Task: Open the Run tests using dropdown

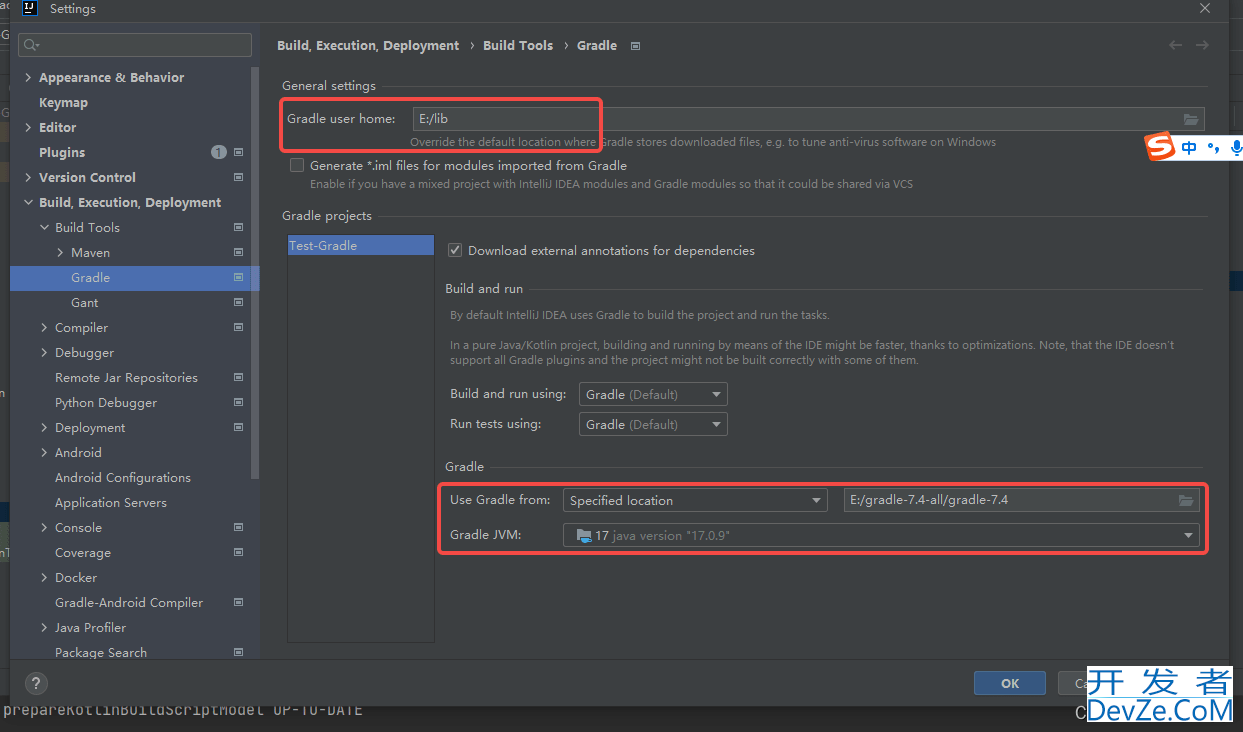Action: tap(653, 424)
